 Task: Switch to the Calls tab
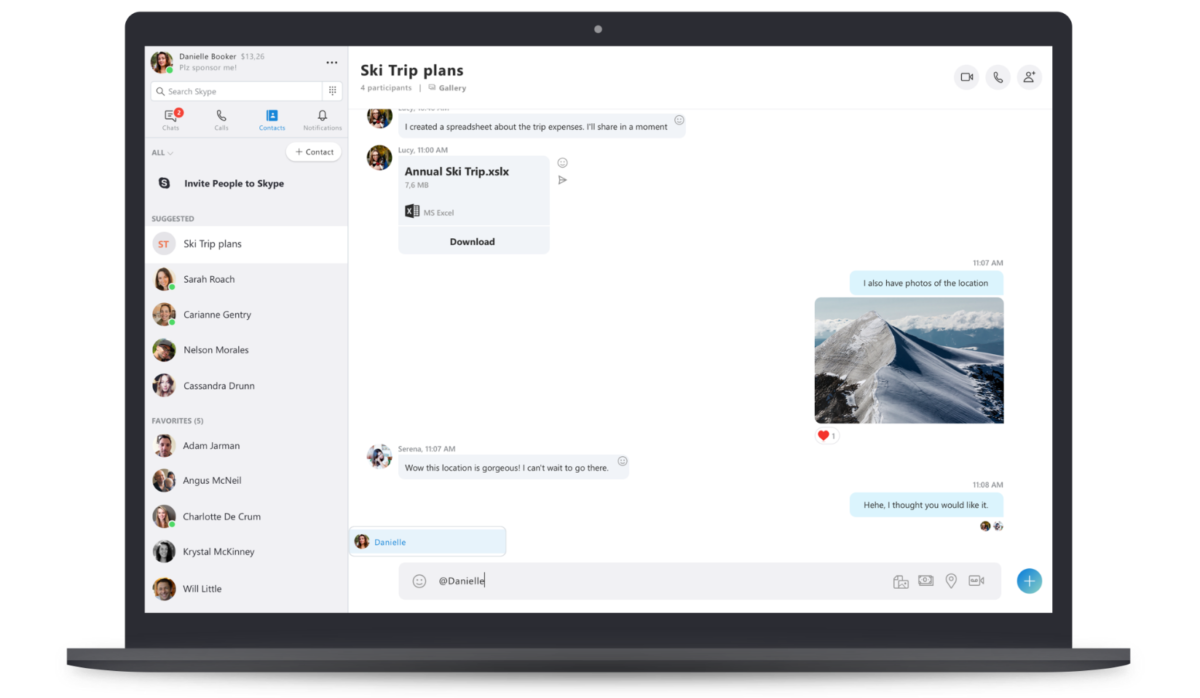(x=221, y=119)
